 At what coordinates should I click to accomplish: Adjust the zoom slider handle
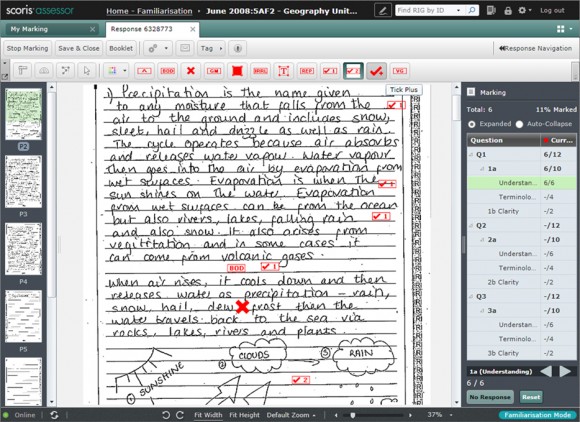click(x=353, y=415)
